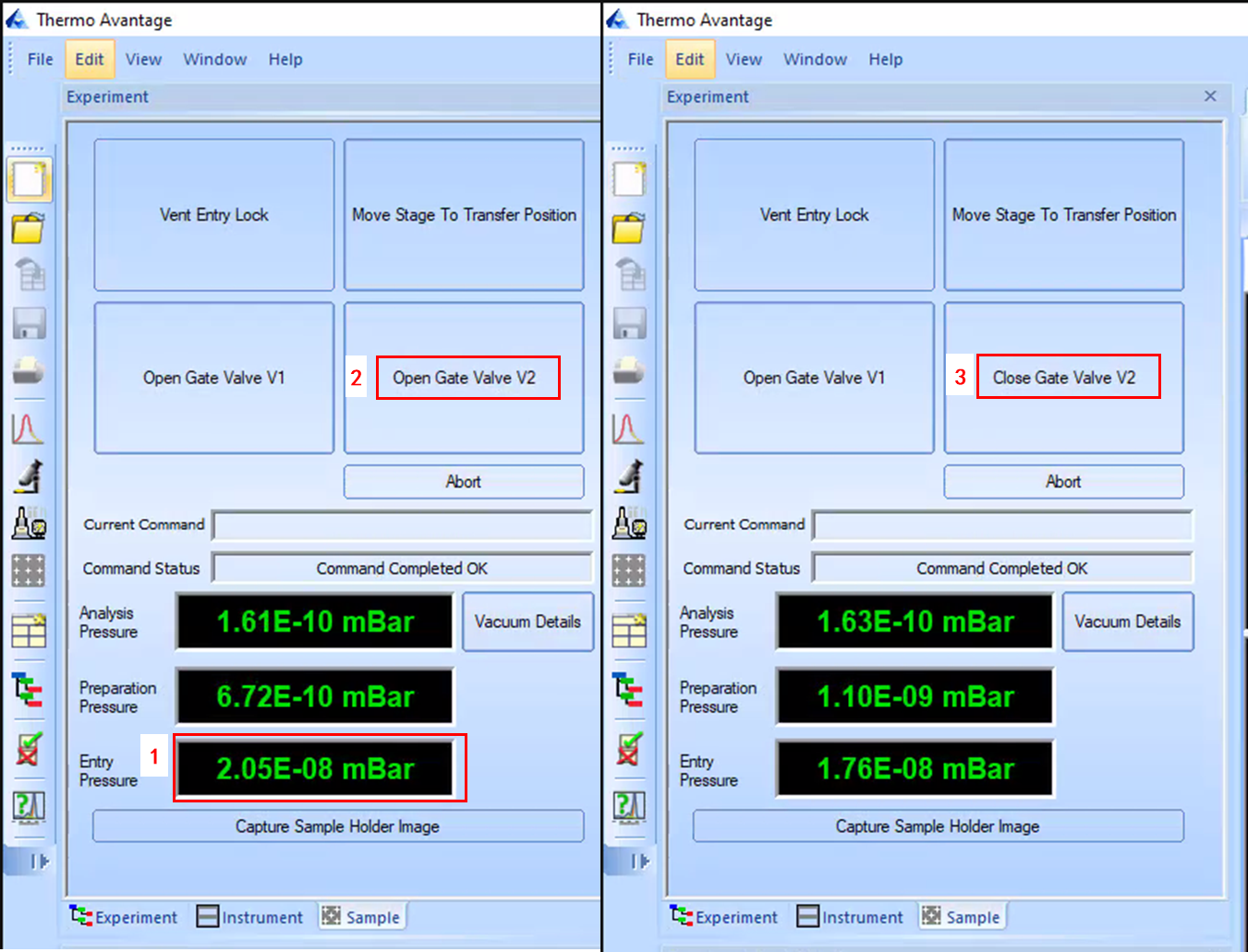Click the Current Command field in left window
This screenshot has height=952, width=1248.
[402, 524]
